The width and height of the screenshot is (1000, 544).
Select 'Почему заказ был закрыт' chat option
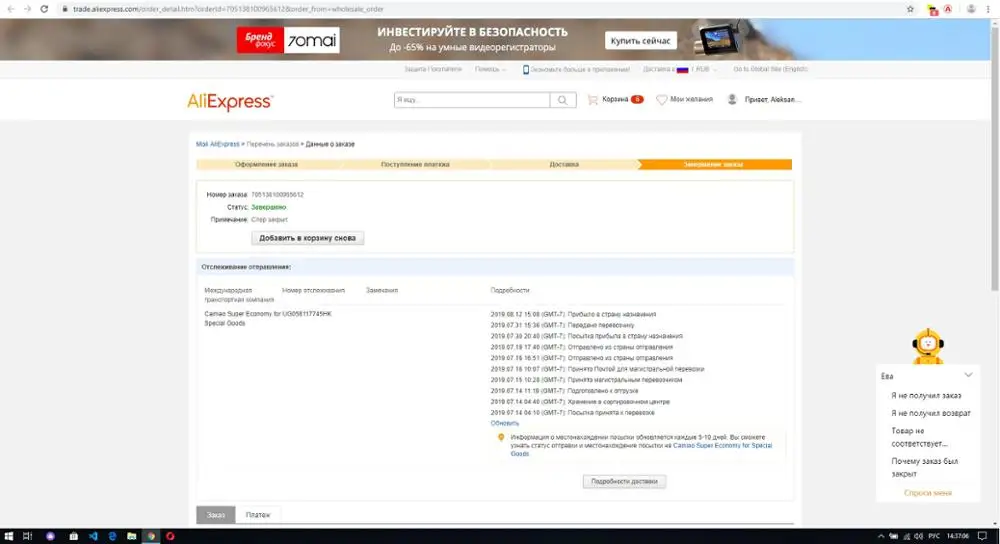tap(924, 467)
